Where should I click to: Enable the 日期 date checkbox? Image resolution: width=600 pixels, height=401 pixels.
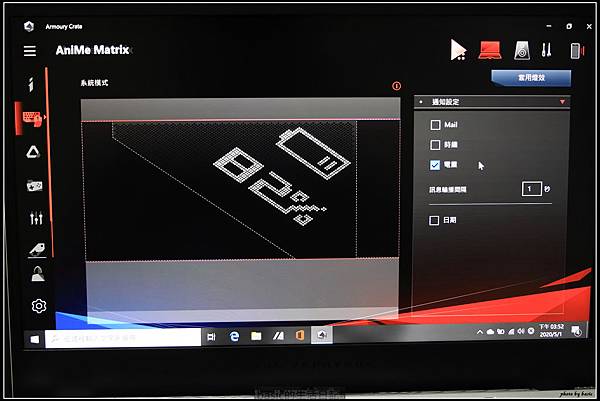tap(434, 220)
